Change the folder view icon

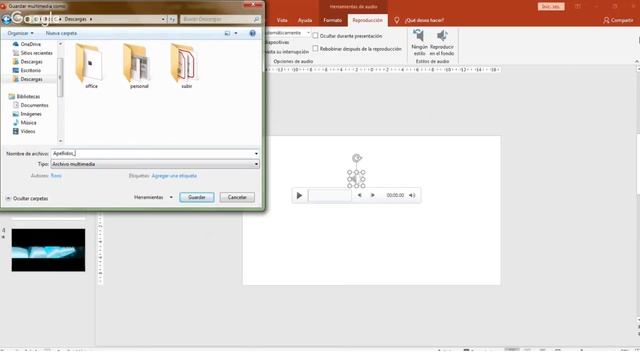[227, 33]
